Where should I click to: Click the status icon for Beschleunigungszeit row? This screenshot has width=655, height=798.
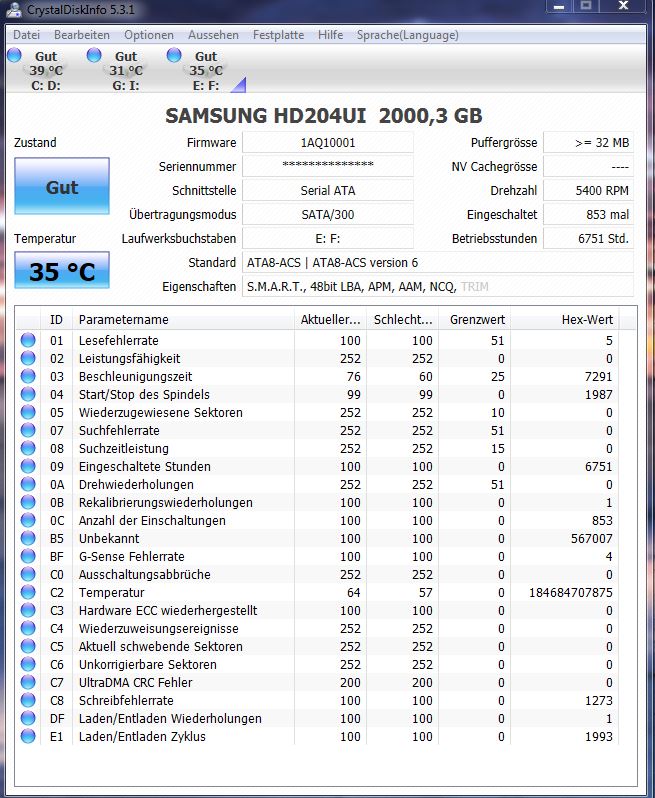pos(28,376)
